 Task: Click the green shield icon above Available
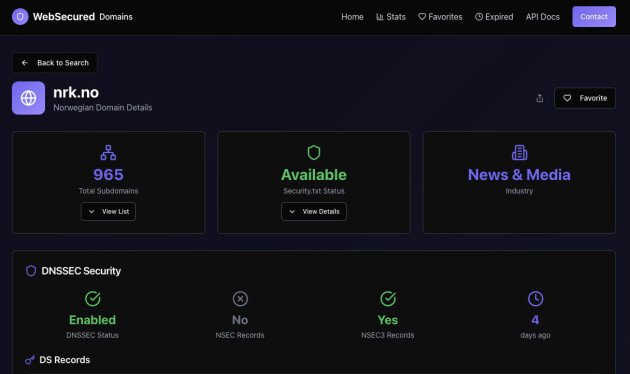(314, 153)
